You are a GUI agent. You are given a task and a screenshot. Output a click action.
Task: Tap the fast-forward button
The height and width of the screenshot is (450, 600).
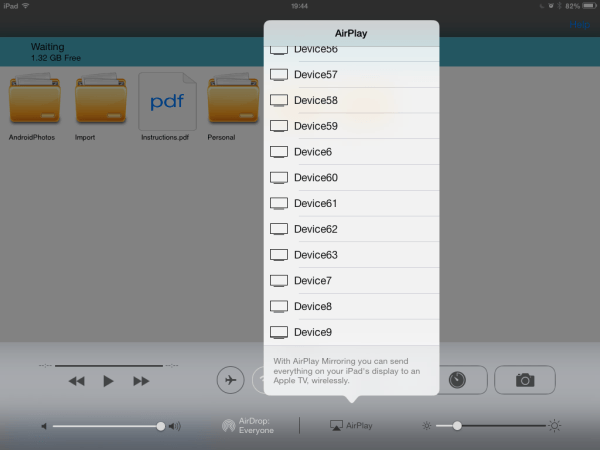(141, 381)
